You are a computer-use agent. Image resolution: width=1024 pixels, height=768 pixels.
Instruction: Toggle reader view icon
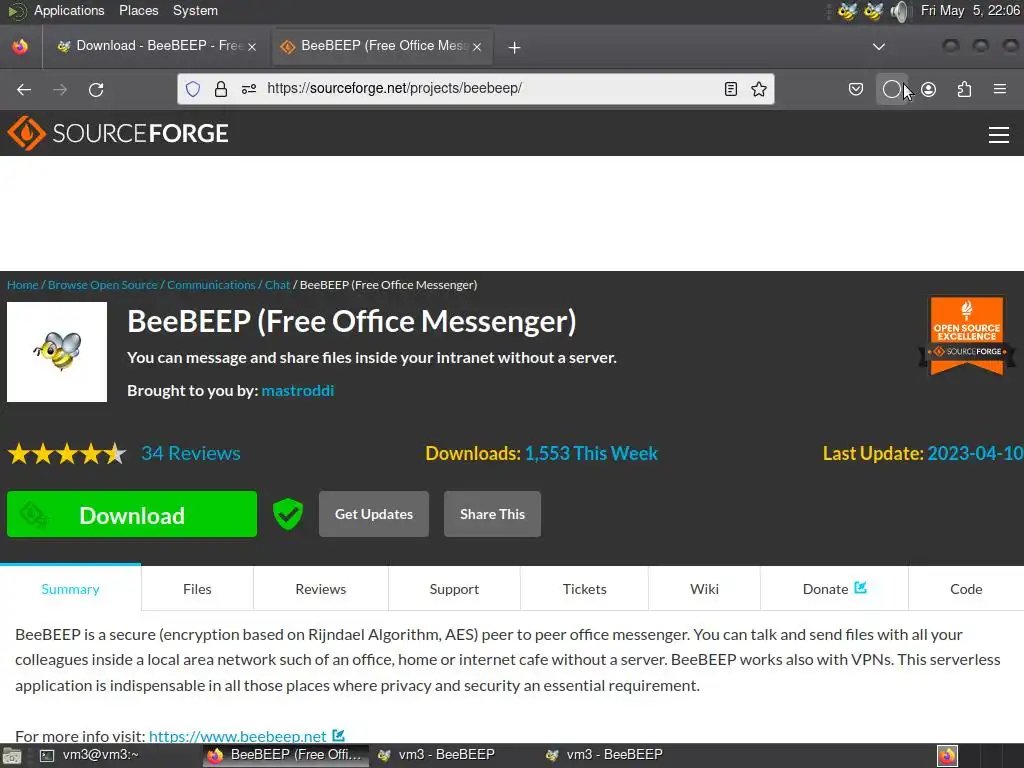(731, 89)
